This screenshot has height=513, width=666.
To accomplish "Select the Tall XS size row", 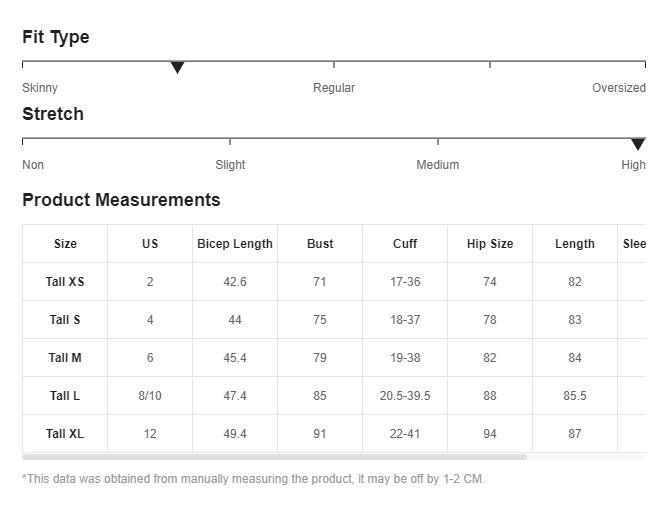I will point(65,282).
